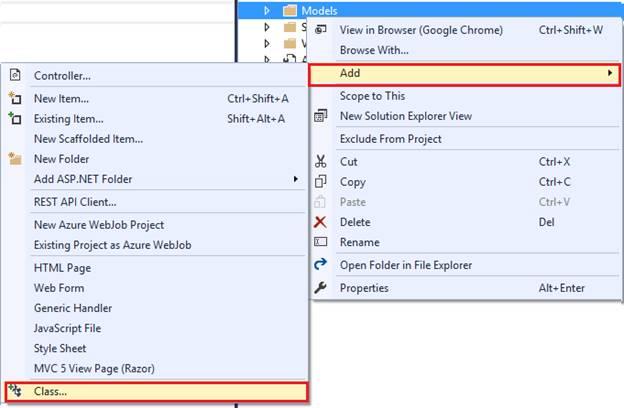Select Exclude From Project
624x408 pixels.
coord(390,139)
